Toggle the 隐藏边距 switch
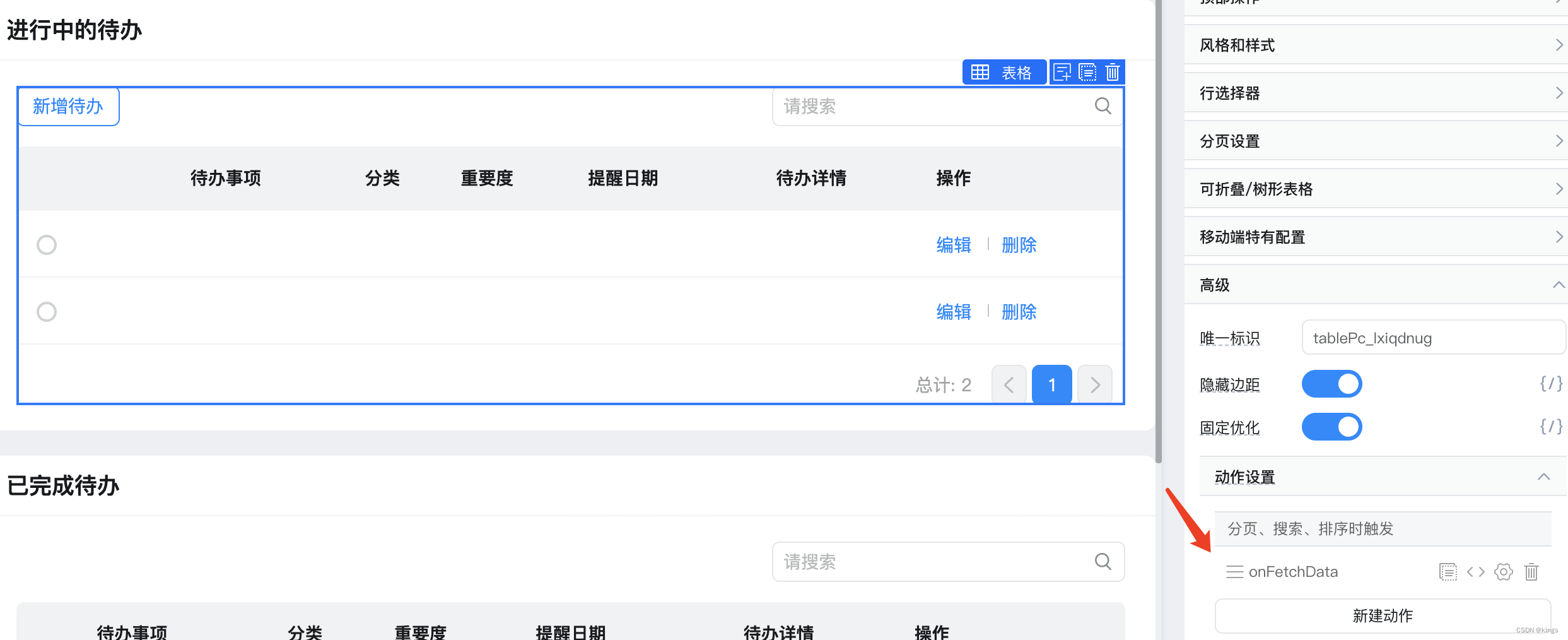 click(1331, 384)
